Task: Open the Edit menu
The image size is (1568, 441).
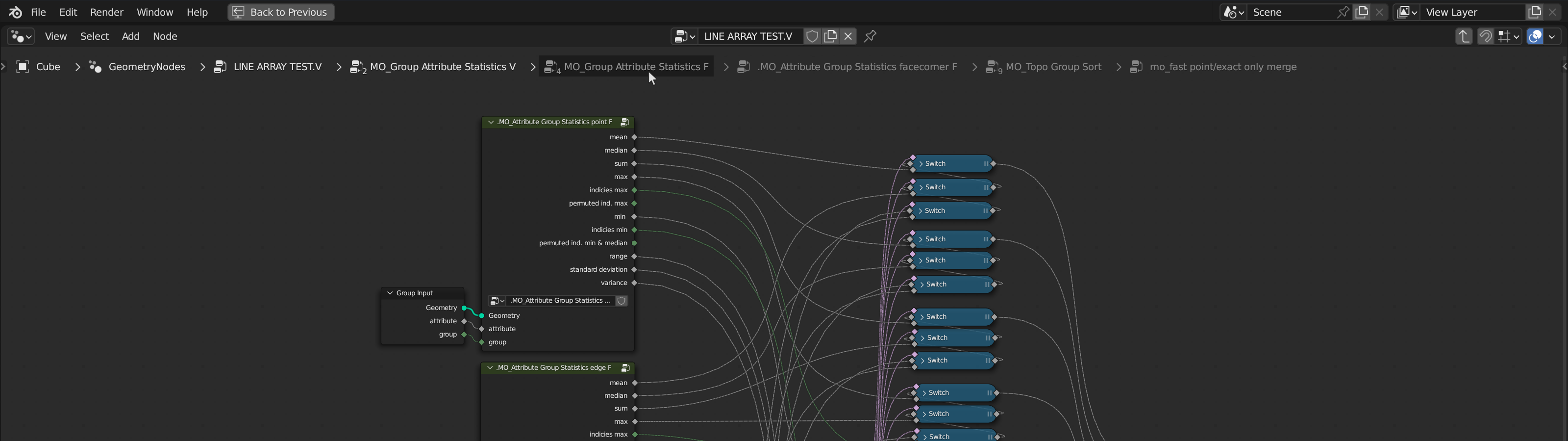Action: (x=68, y=12)
